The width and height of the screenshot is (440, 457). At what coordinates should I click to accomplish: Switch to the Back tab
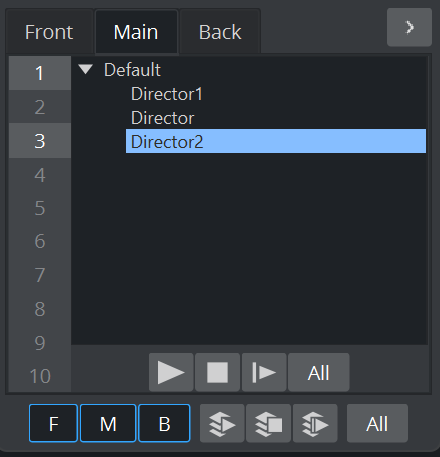click(x=220, y=32)
